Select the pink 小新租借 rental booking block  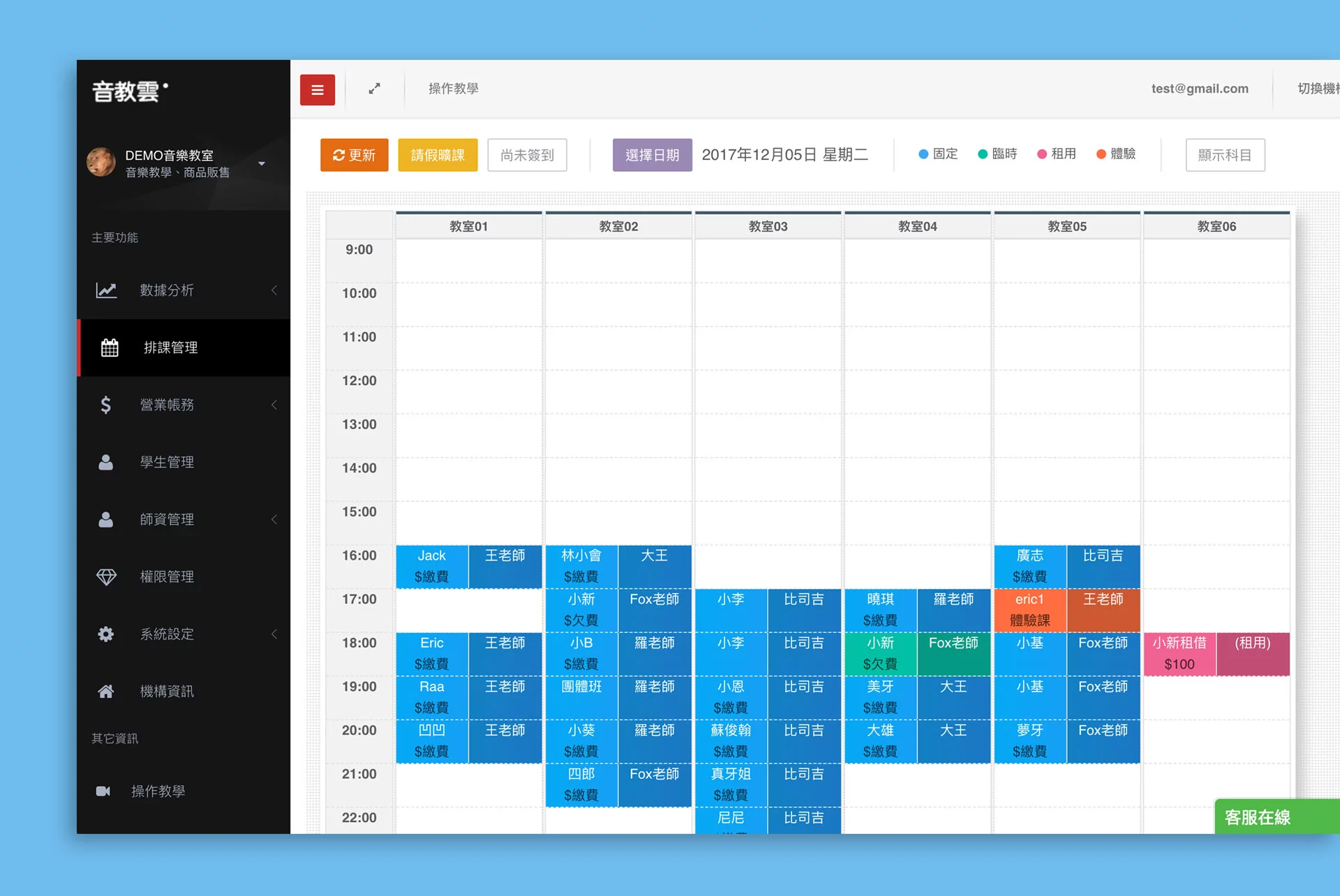pyautogui.click(x=1179, y=654)
